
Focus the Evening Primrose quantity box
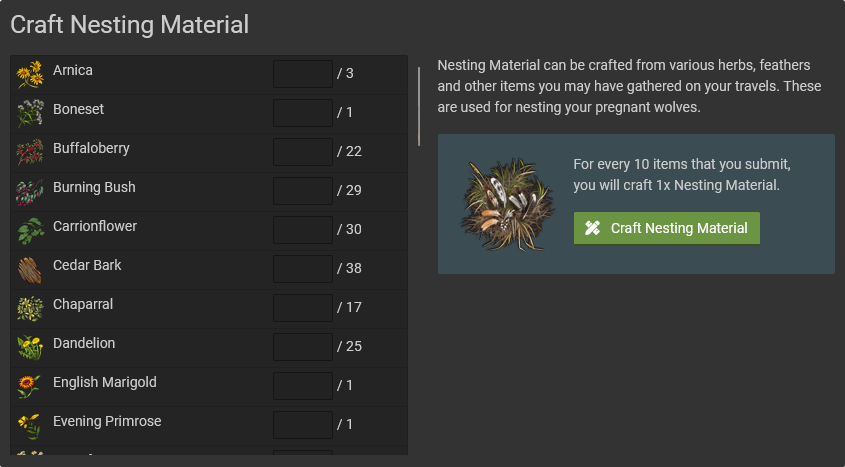click(x=302, y=425)
